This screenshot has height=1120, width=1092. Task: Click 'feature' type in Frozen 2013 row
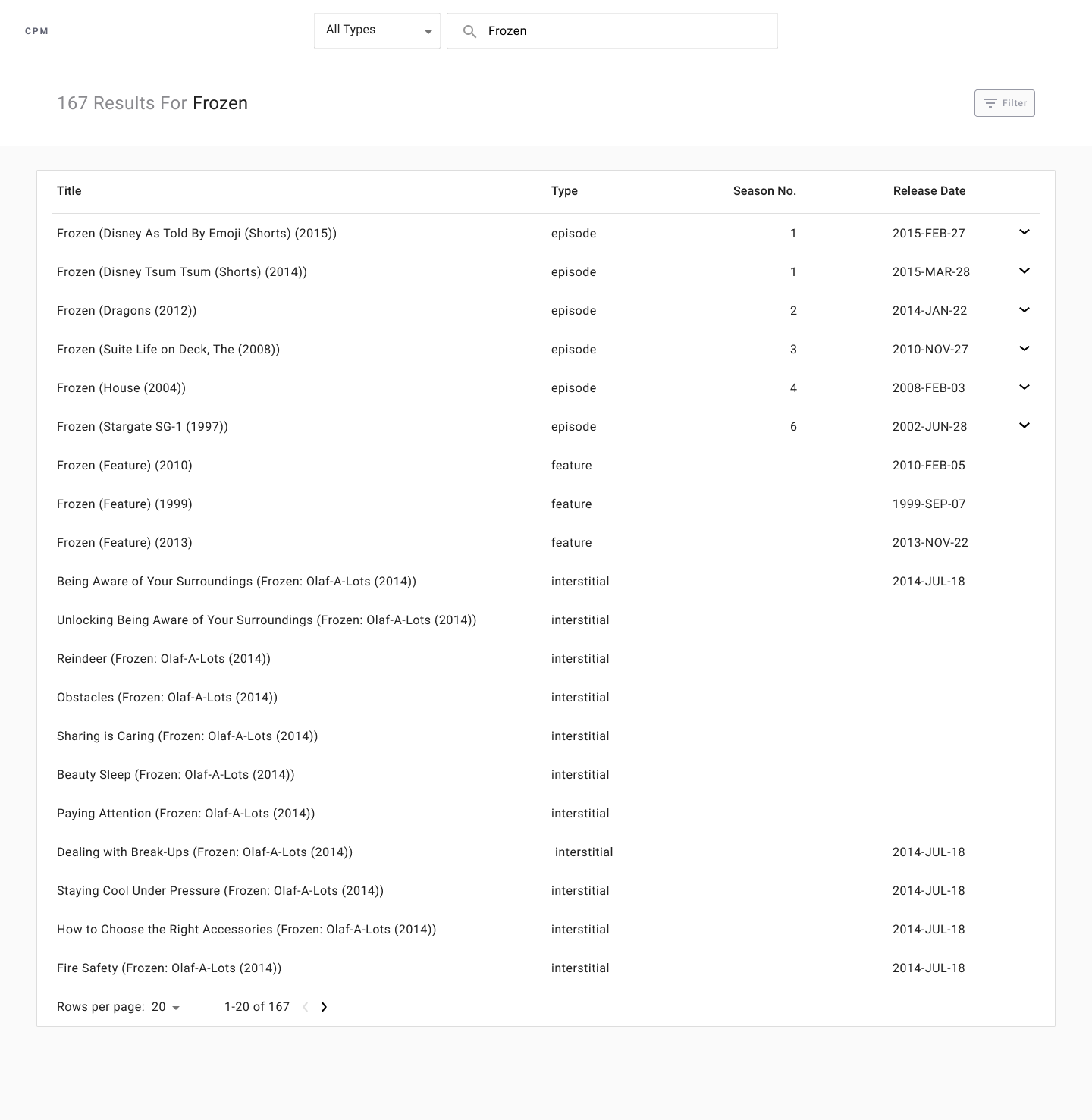[x=572, y=543]
